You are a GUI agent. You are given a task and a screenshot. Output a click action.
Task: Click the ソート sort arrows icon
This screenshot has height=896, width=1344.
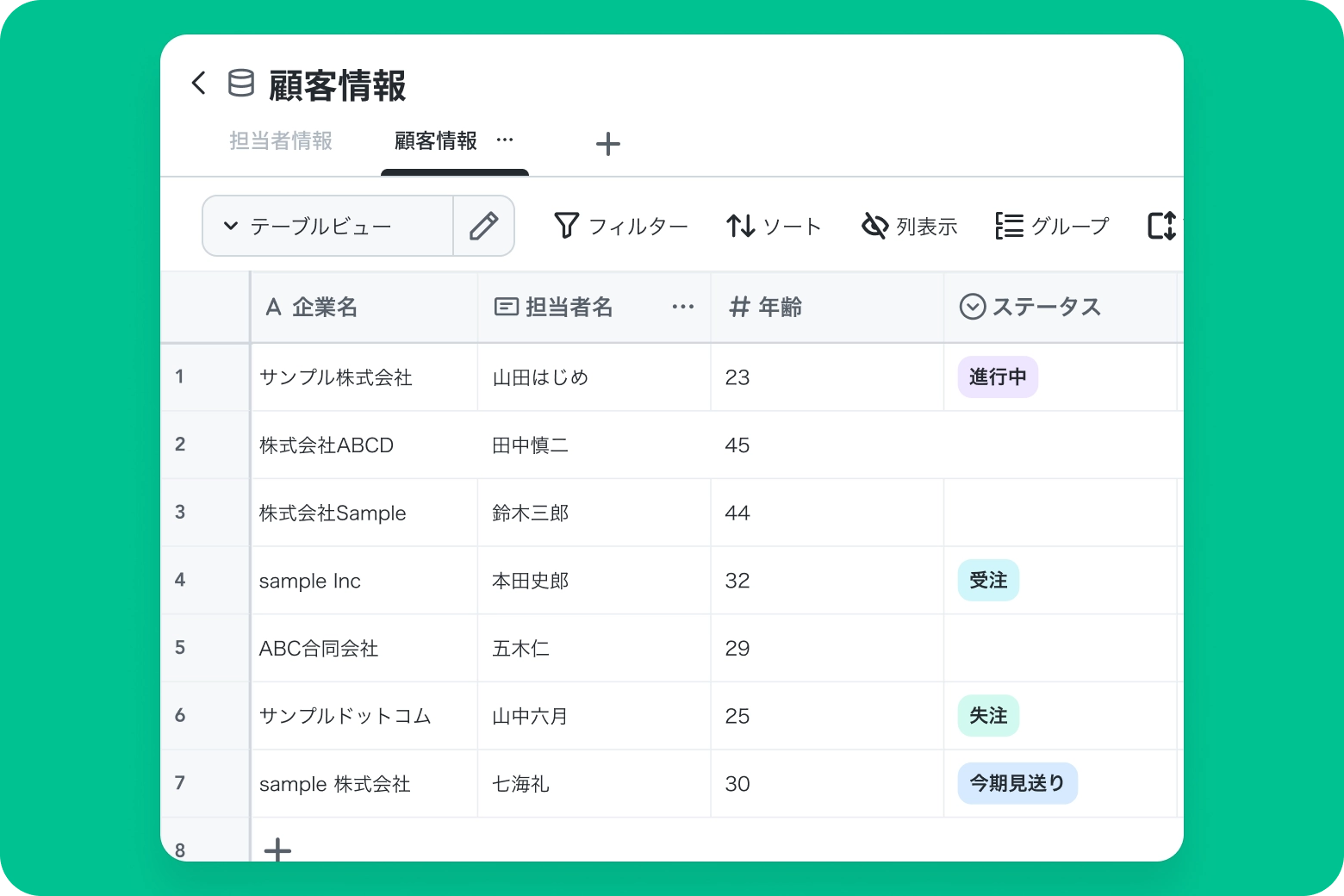click(740, 227)
